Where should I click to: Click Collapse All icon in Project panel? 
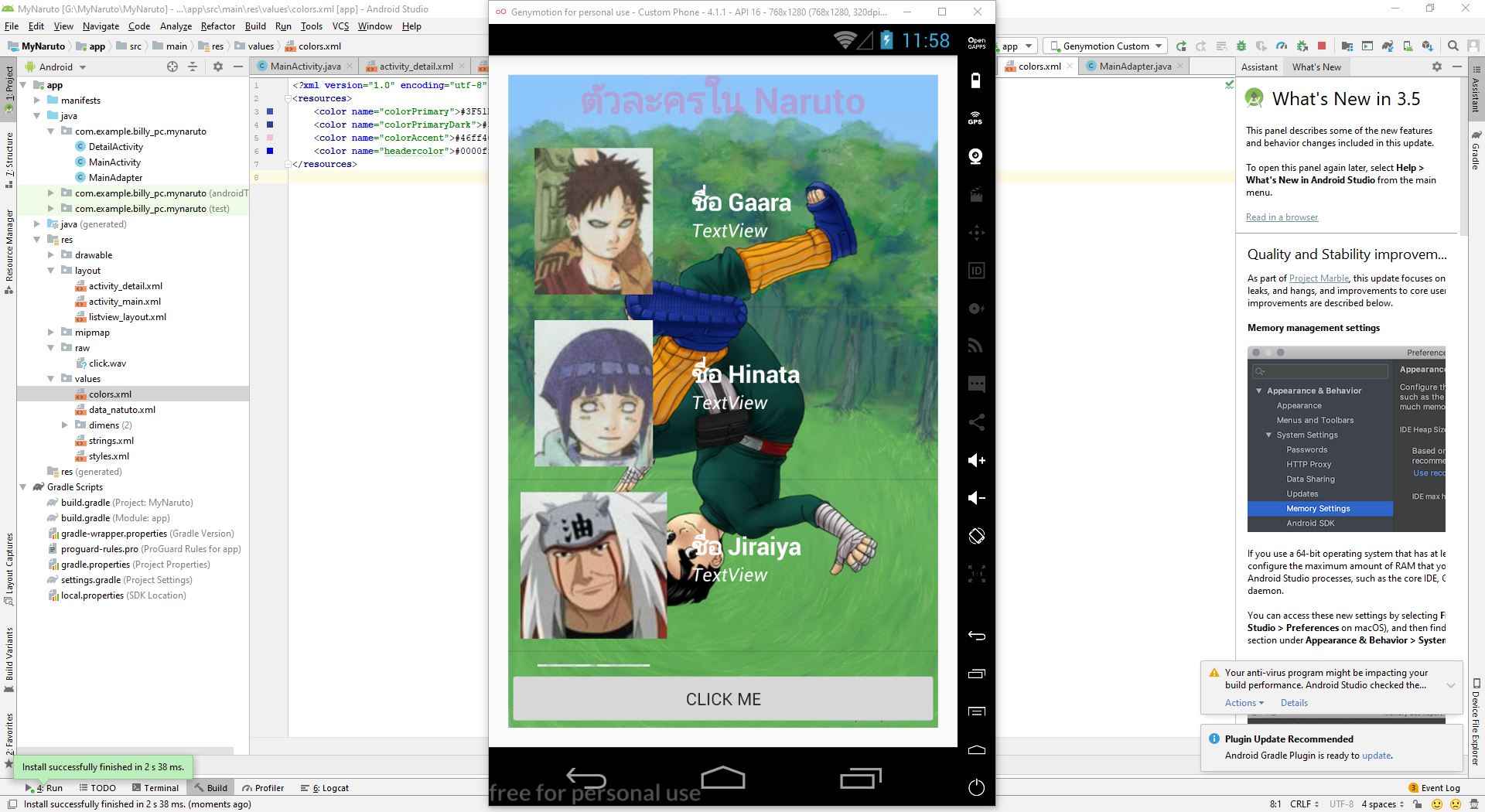point(193,67)
